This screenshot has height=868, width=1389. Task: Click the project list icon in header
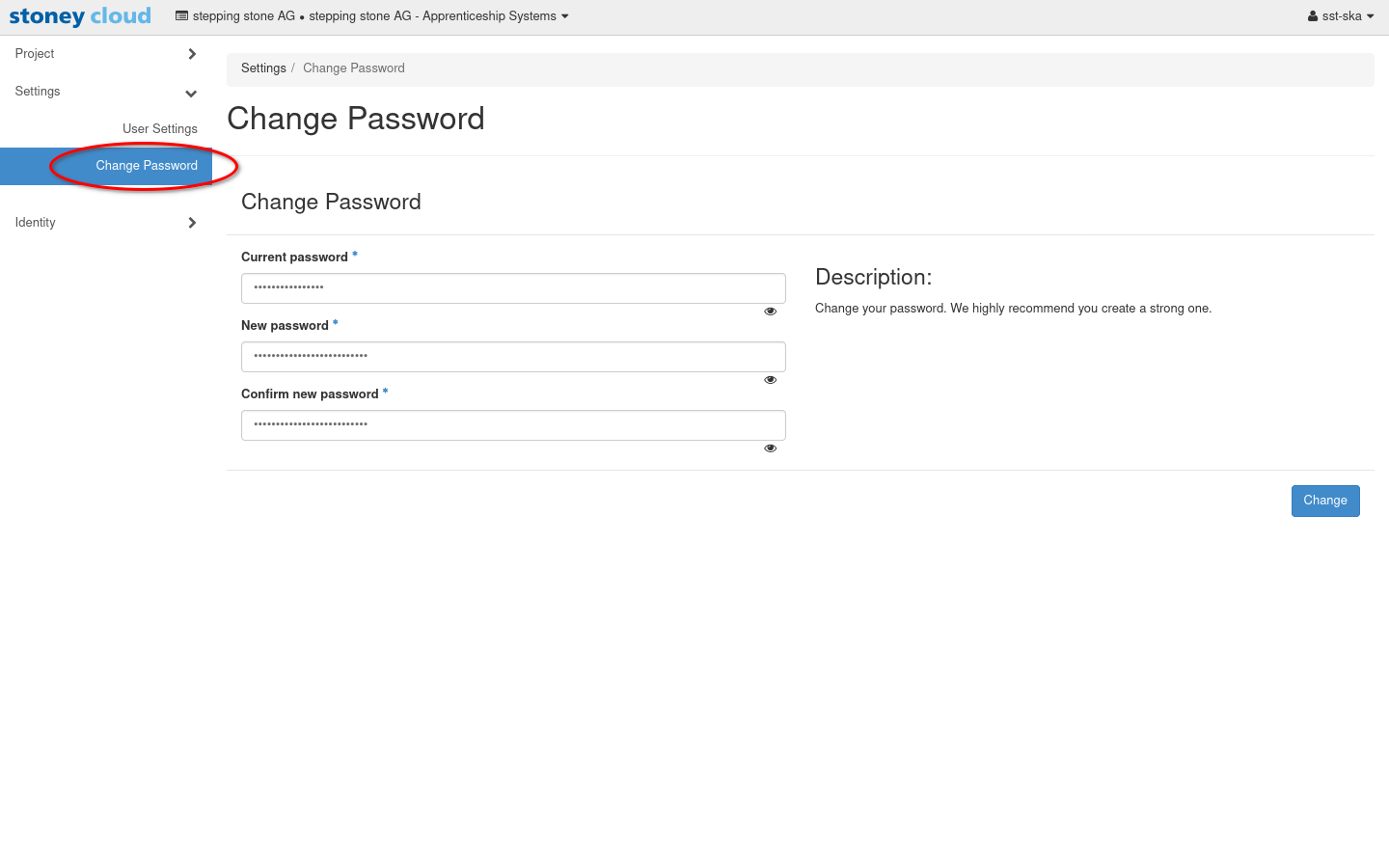click(x=181, y=16)
